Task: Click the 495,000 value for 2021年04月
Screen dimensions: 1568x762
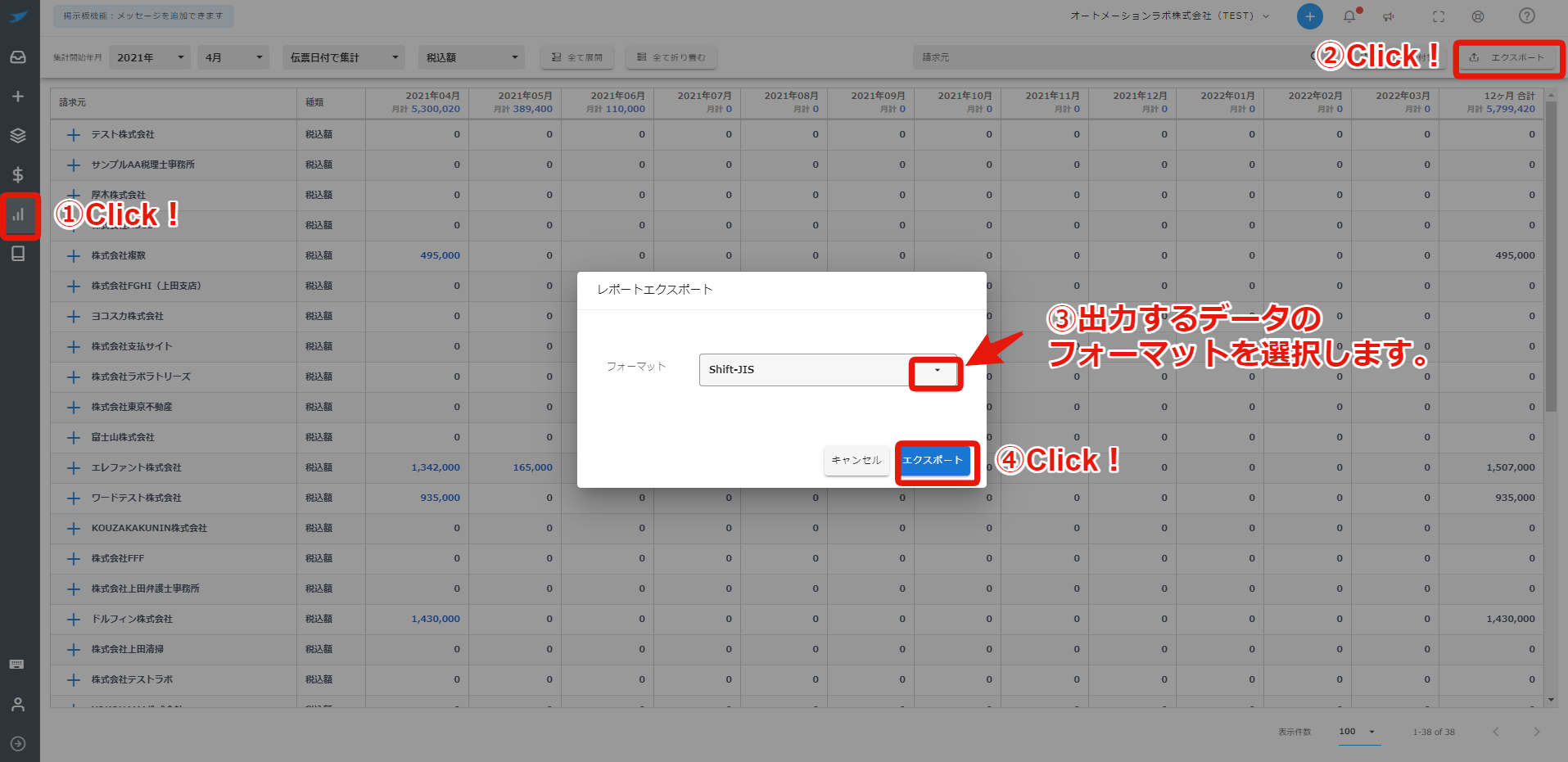Action: (x=440, y=255)
